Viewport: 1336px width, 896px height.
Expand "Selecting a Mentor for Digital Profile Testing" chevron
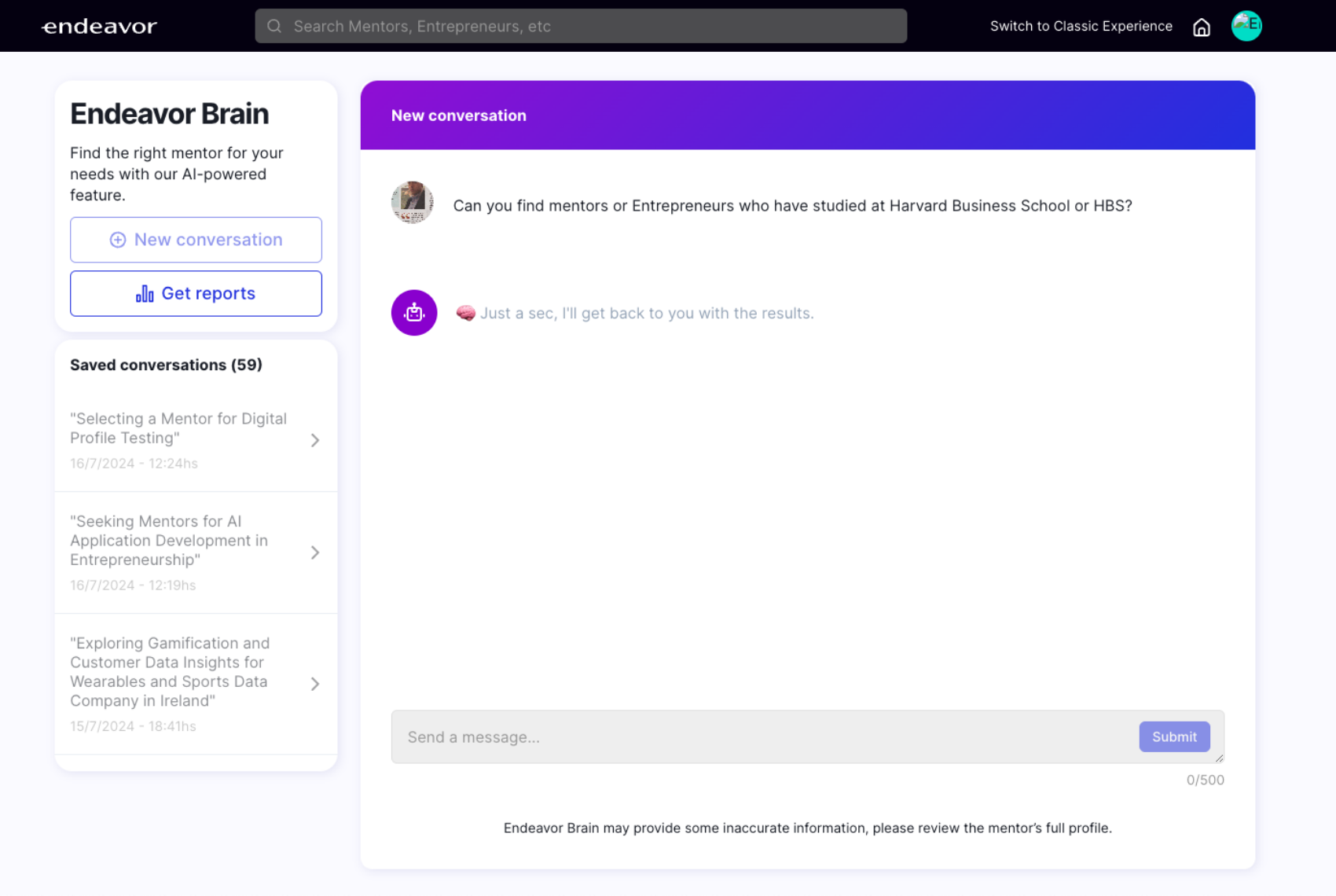coord(315,440)
